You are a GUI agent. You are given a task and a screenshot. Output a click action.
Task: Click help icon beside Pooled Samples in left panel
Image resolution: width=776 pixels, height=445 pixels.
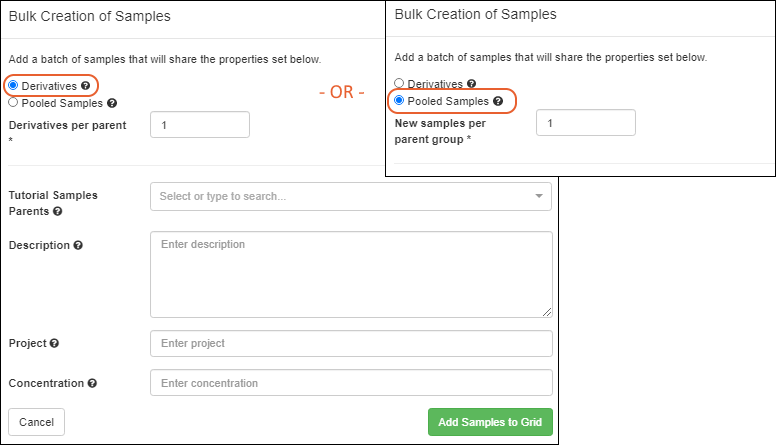[112, 103]
